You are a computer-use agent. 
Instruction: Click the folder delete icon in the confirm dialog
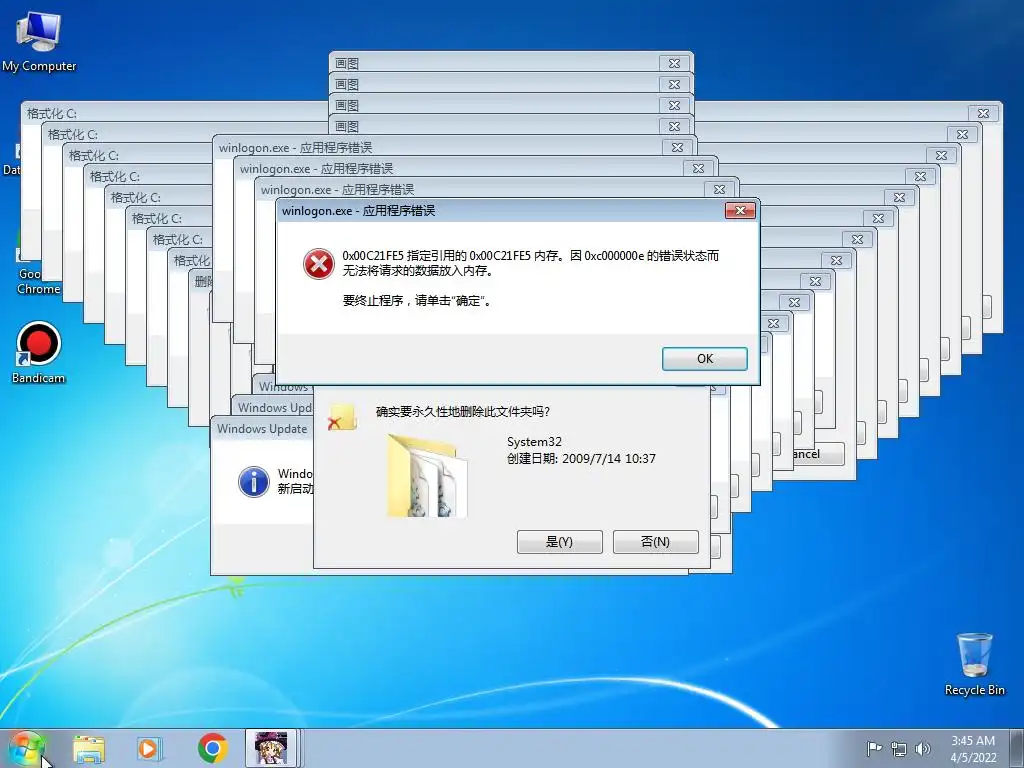point(342,417)
